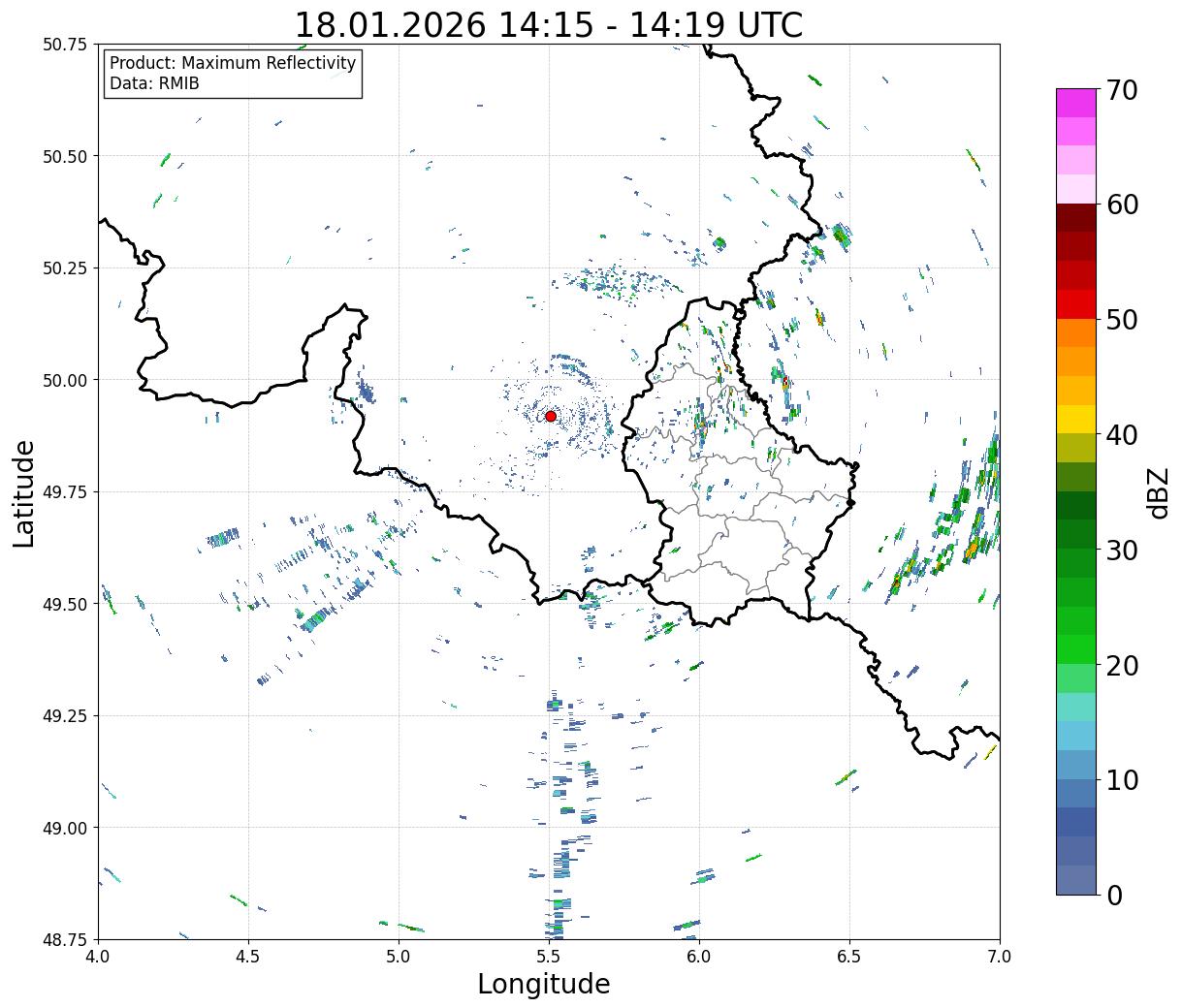Click the magenta swatch at colorbar top
This screenshot has width=1182, height=1008.
(x=1076, y=103)
